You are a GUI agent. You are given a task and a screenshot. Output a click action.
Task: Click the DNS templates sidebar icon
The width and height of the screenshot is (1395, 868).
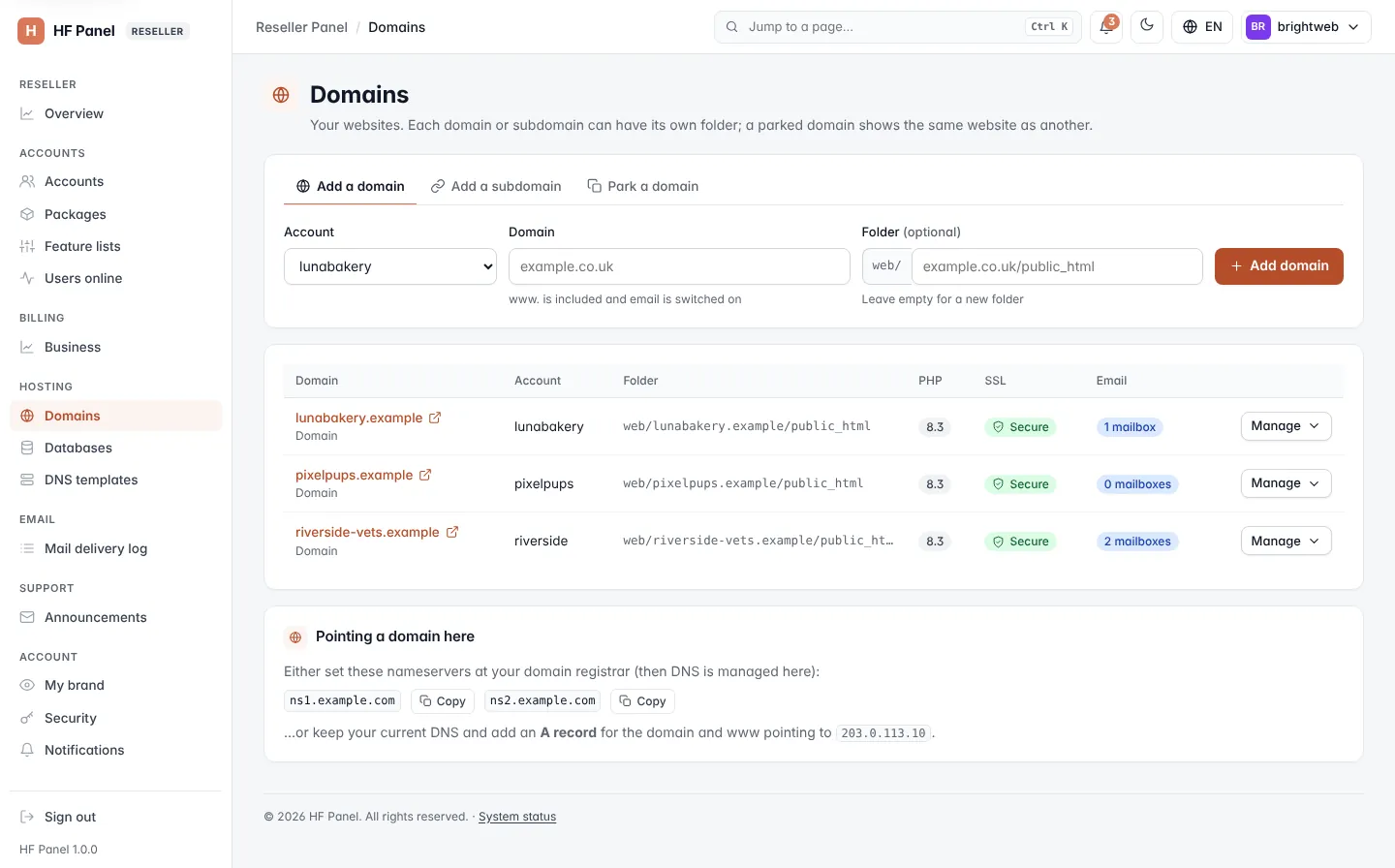tap(27, 480)
